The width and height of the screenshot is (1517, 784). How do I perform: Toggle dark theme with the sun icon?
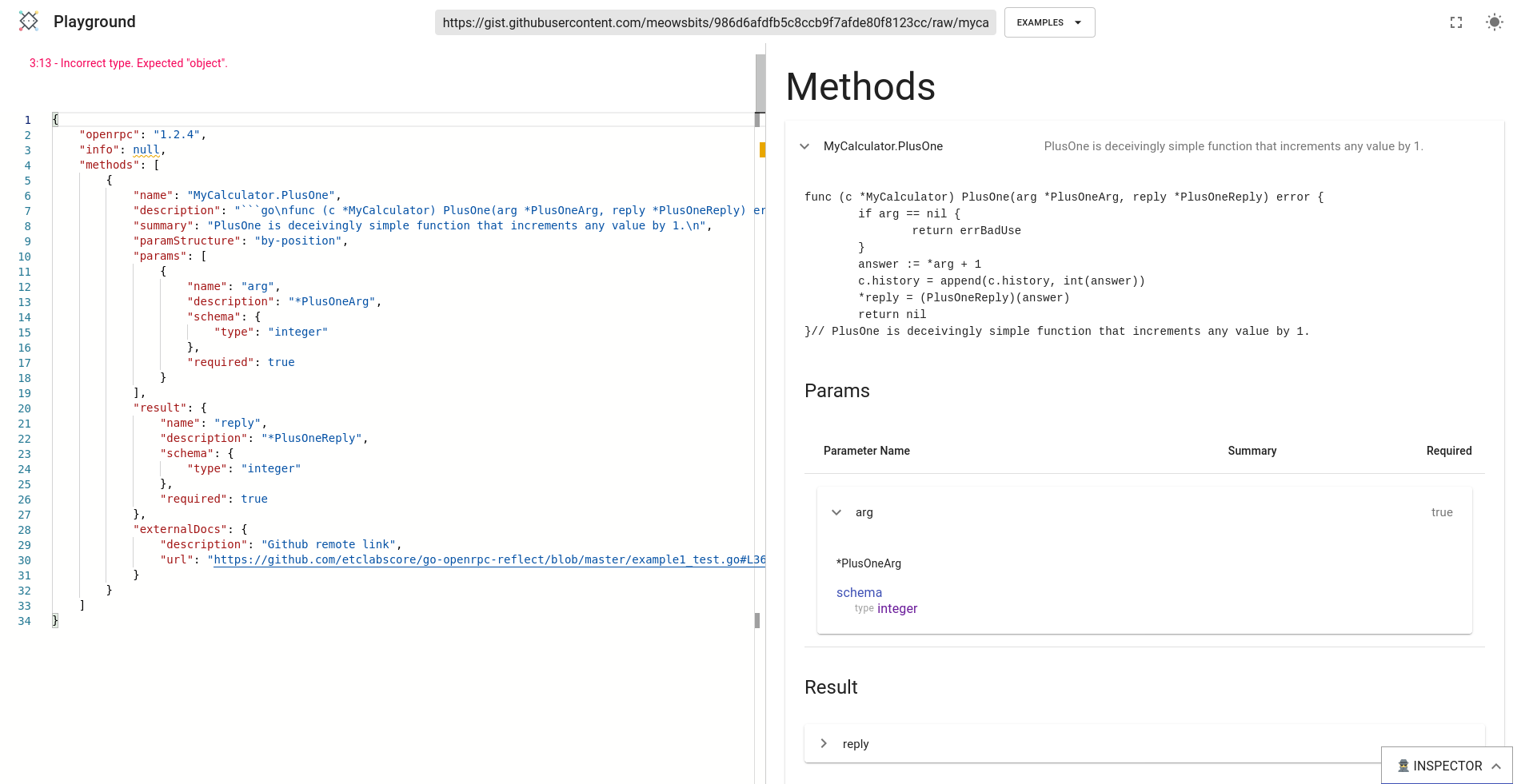(x=1494, y=22)
